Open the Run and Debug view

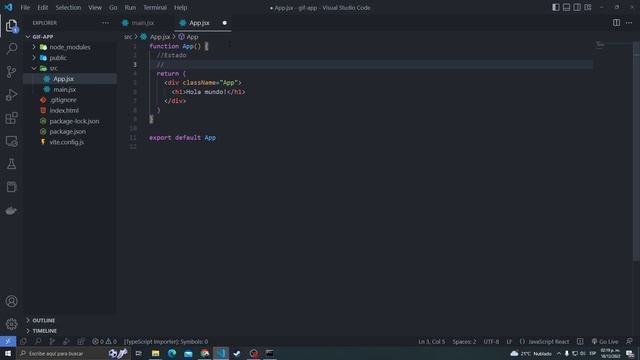(11, 95)
